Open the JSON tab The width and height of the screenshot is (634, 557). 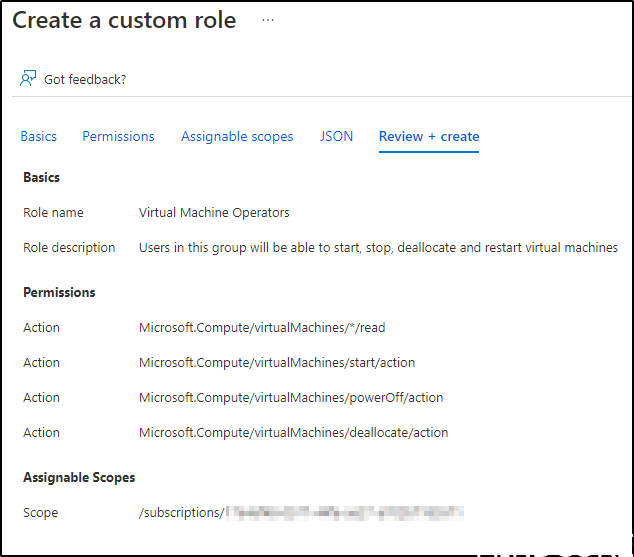click(336, 136)
